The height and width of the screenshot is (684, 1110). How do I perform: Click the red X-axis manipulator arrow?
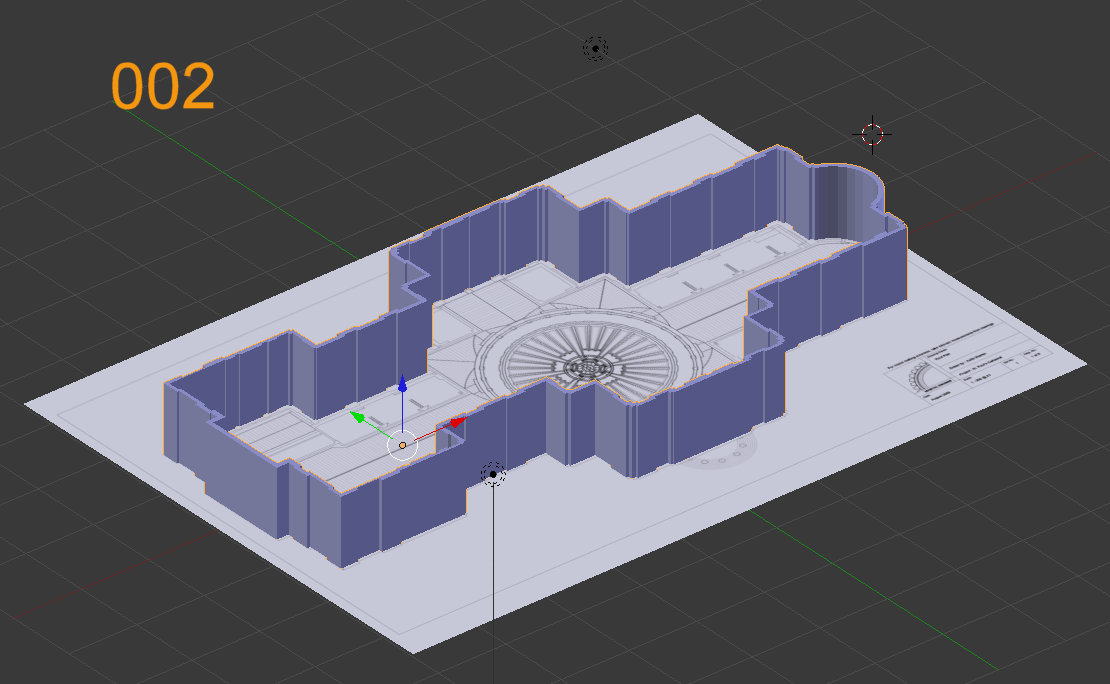458,422
